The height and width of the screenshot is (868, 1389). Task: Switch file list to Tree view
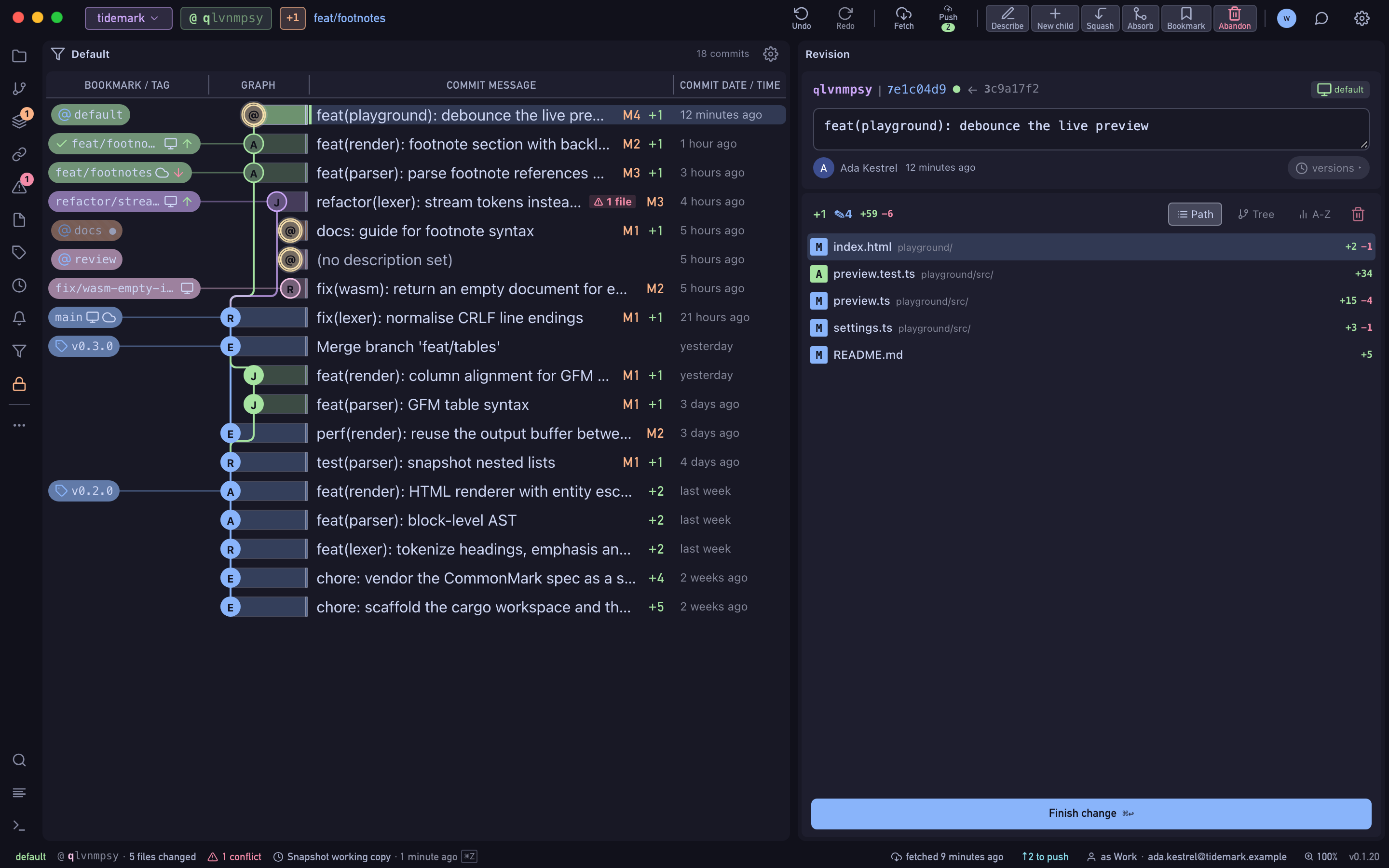[1256, 214]
